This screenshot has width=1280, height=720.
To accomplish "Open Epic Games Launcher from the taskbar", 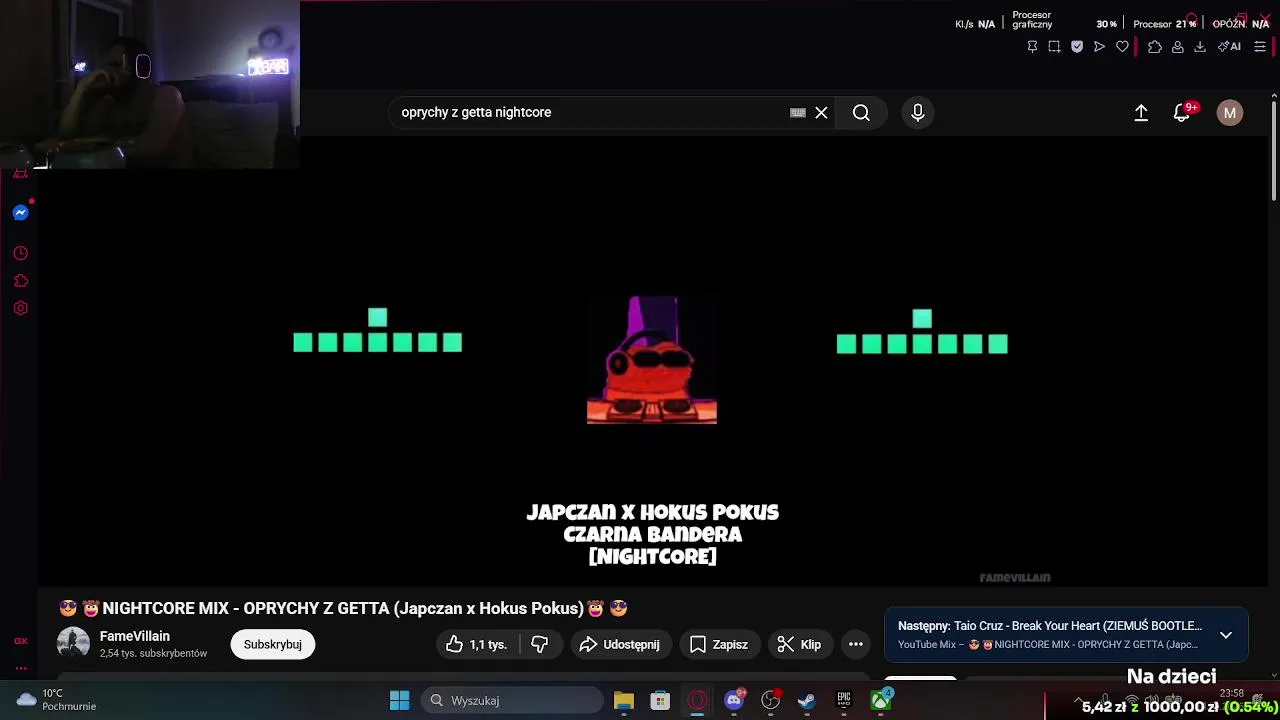I will point(844,701).
